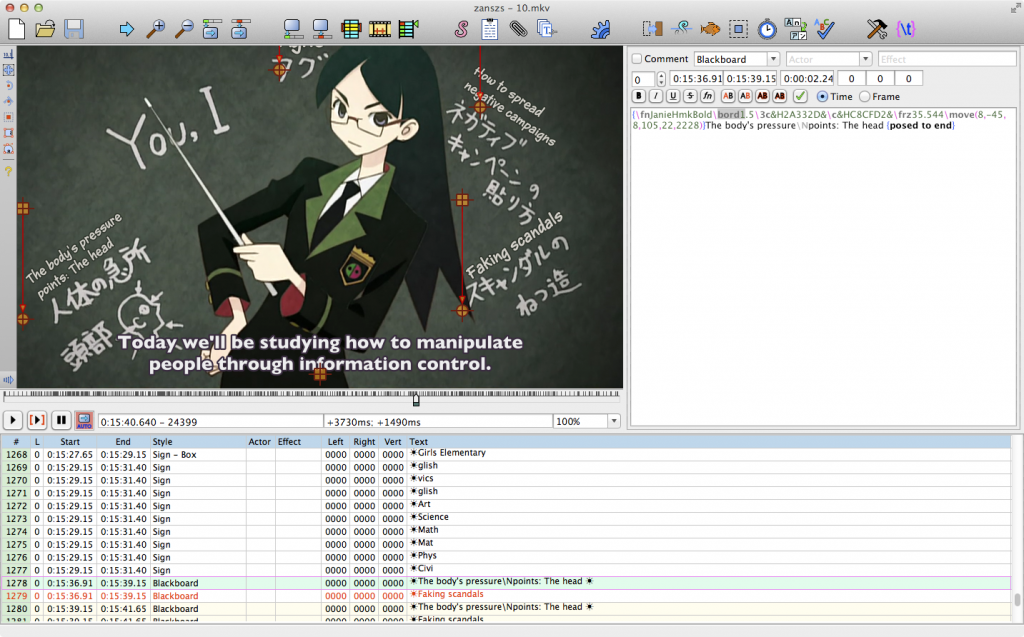The width and height of the screenshot is (1024, 637).
Task: Open the Translation Assistant
Action: (681, 29)
